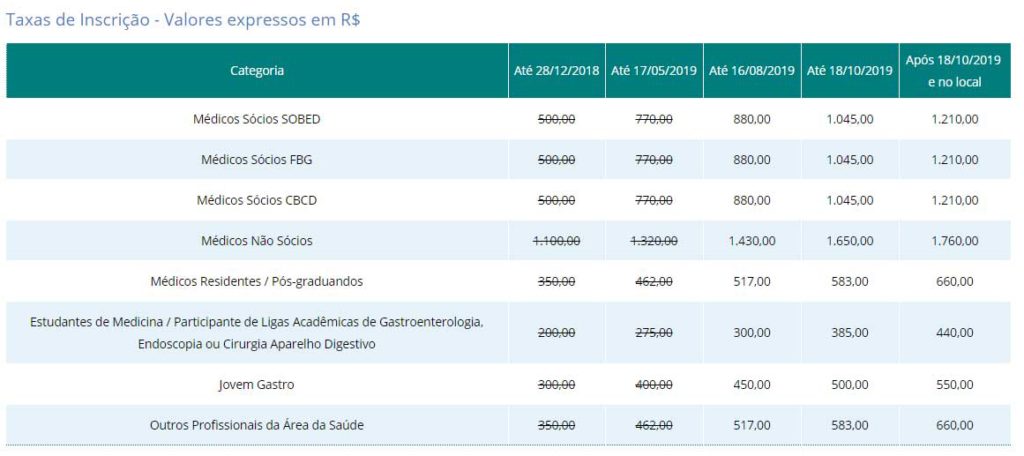
Task: Select the crossed-out 1.100,00 price
Action: [x=556, y=241]
